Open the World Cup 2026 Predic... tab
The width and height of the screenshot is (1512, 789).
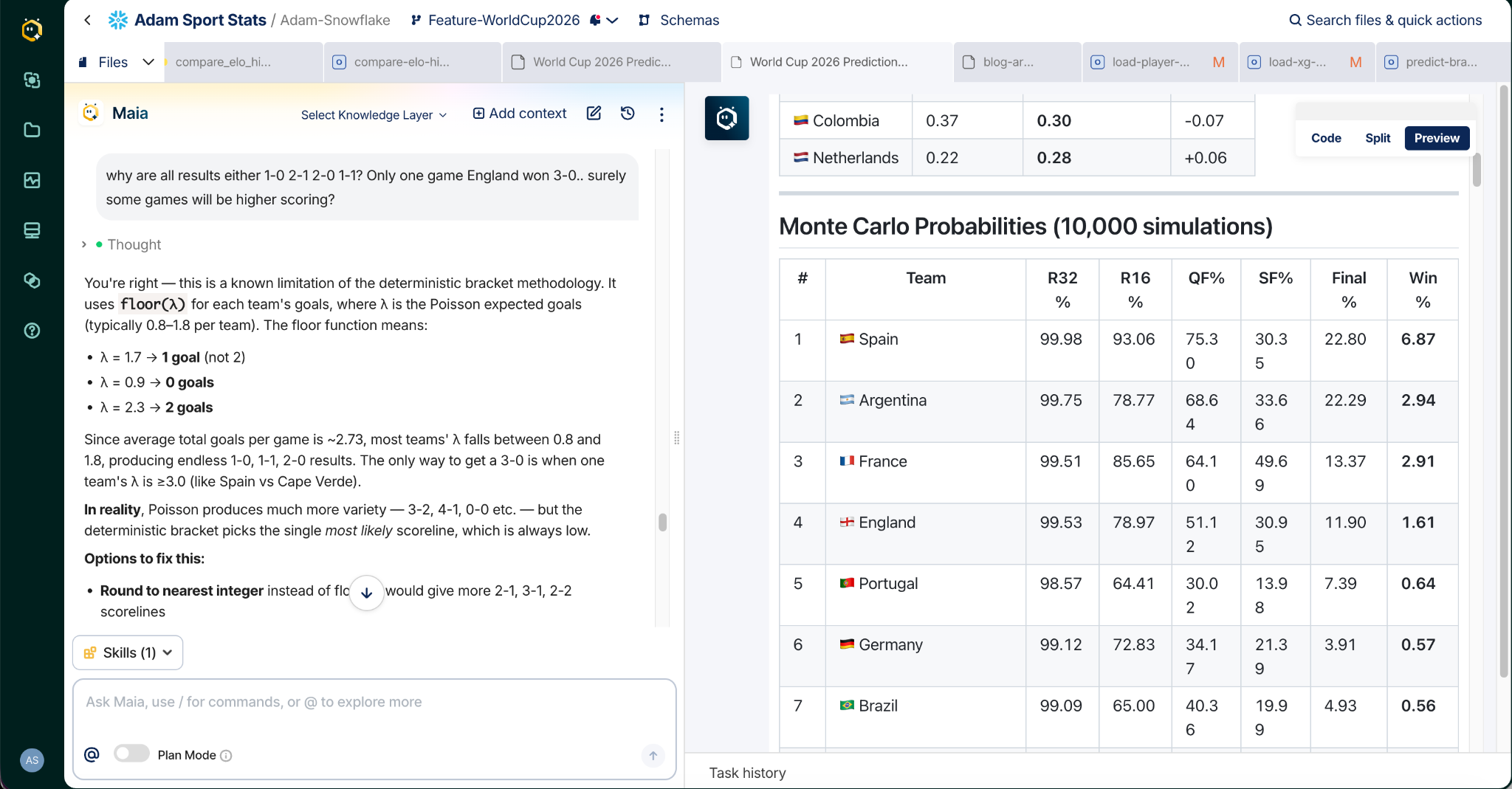611,62
